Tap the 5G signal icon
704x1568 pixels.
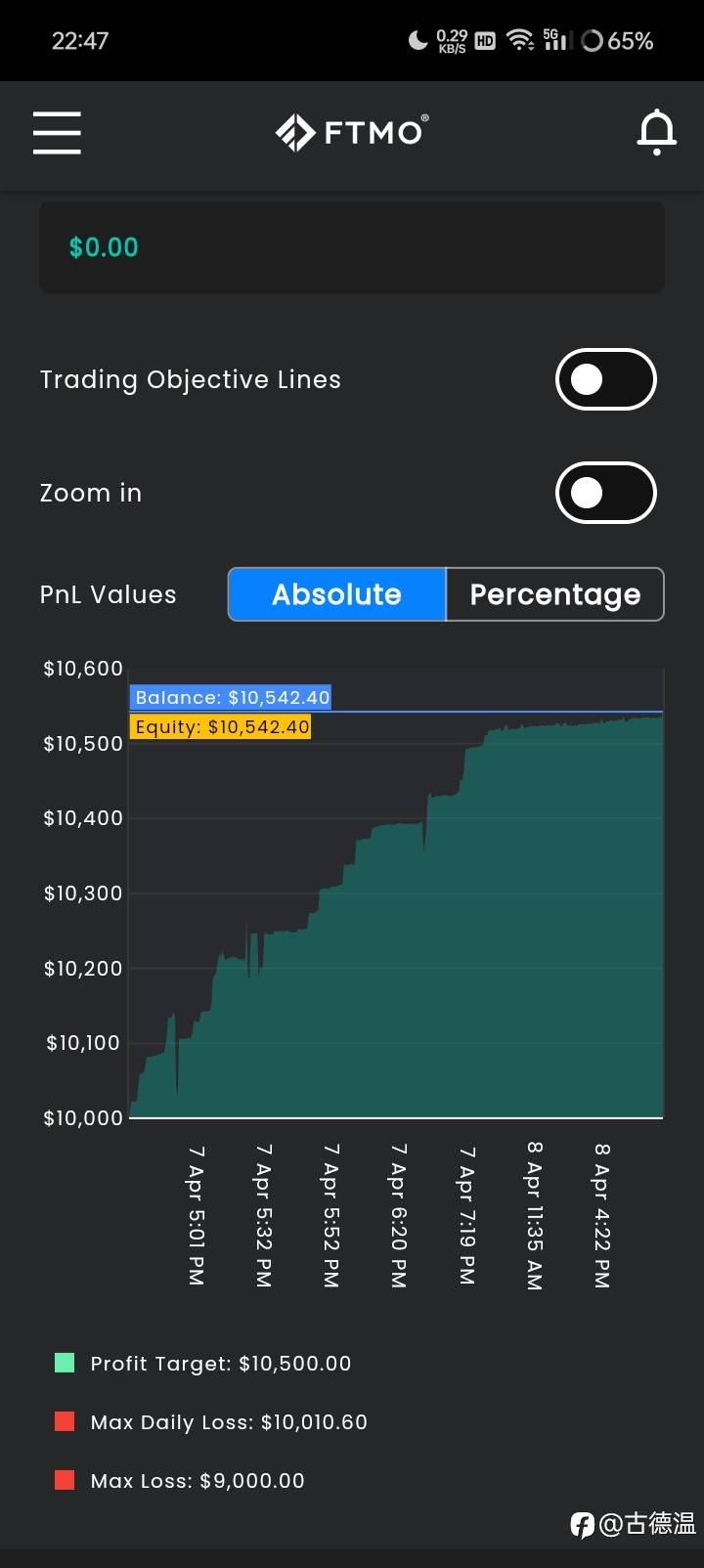(x=555, y=40)
